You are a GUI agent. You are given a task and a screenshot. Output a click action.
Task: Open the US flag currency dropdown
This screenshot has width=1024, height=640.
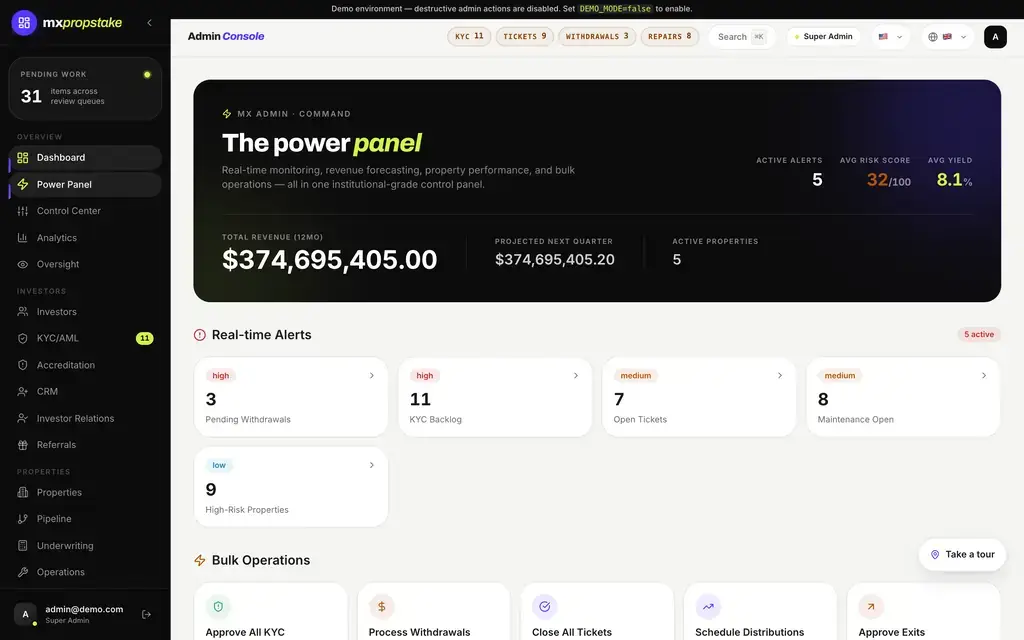(890, 37)
